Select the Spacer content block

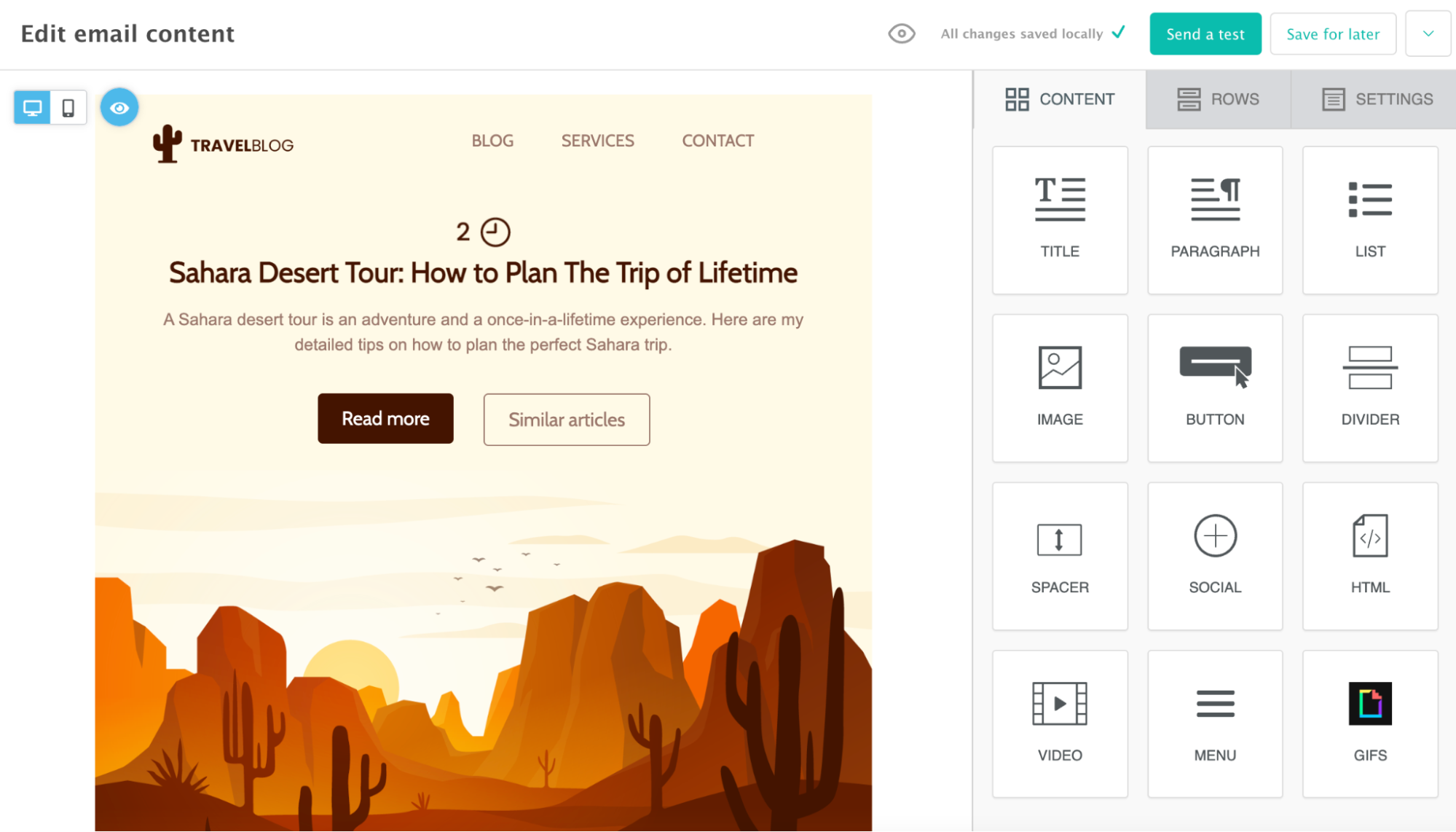point(1060,553)
